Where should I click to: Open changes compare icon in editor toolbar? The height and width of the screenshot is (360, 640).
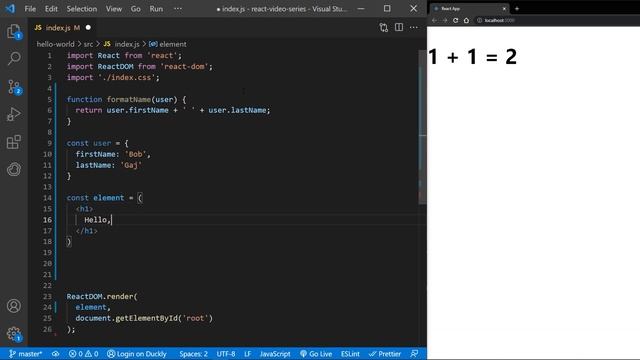384,27
